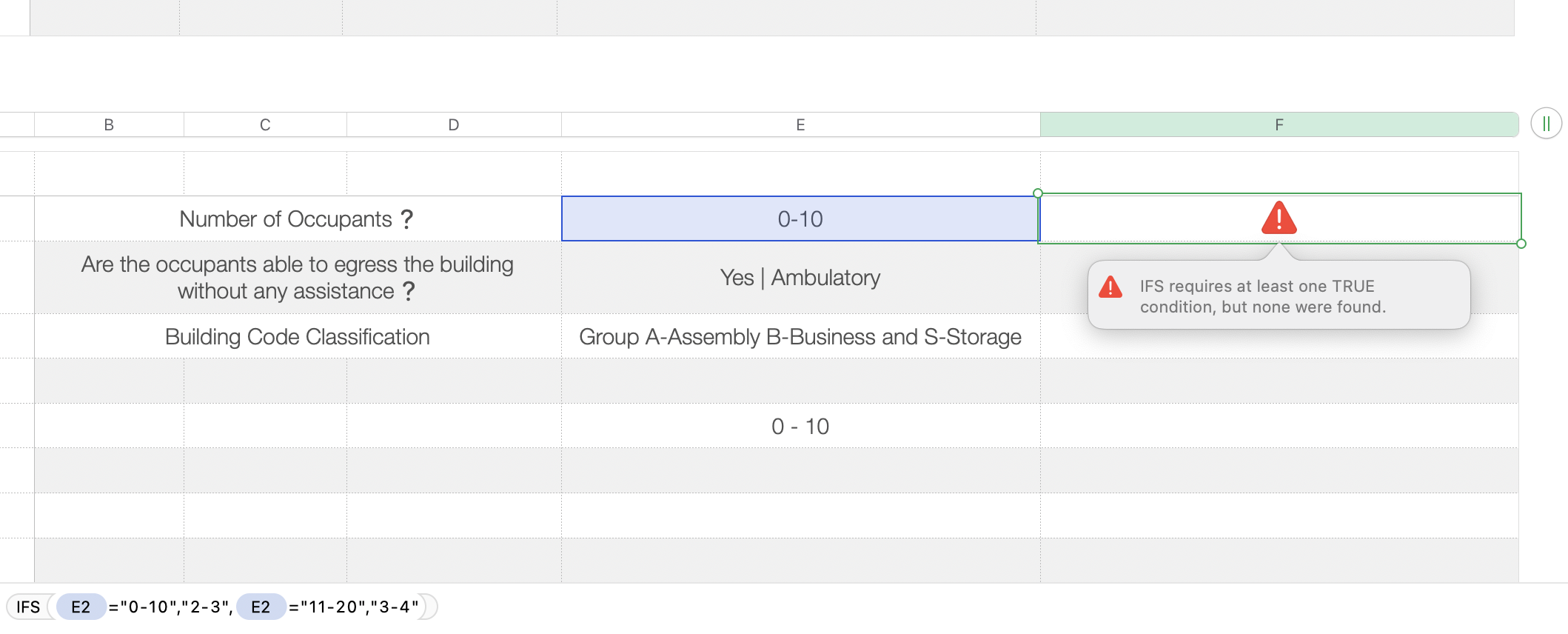Select column C header
The height and width of the screenshot is (634, 1568).
(x=265, y=125)
